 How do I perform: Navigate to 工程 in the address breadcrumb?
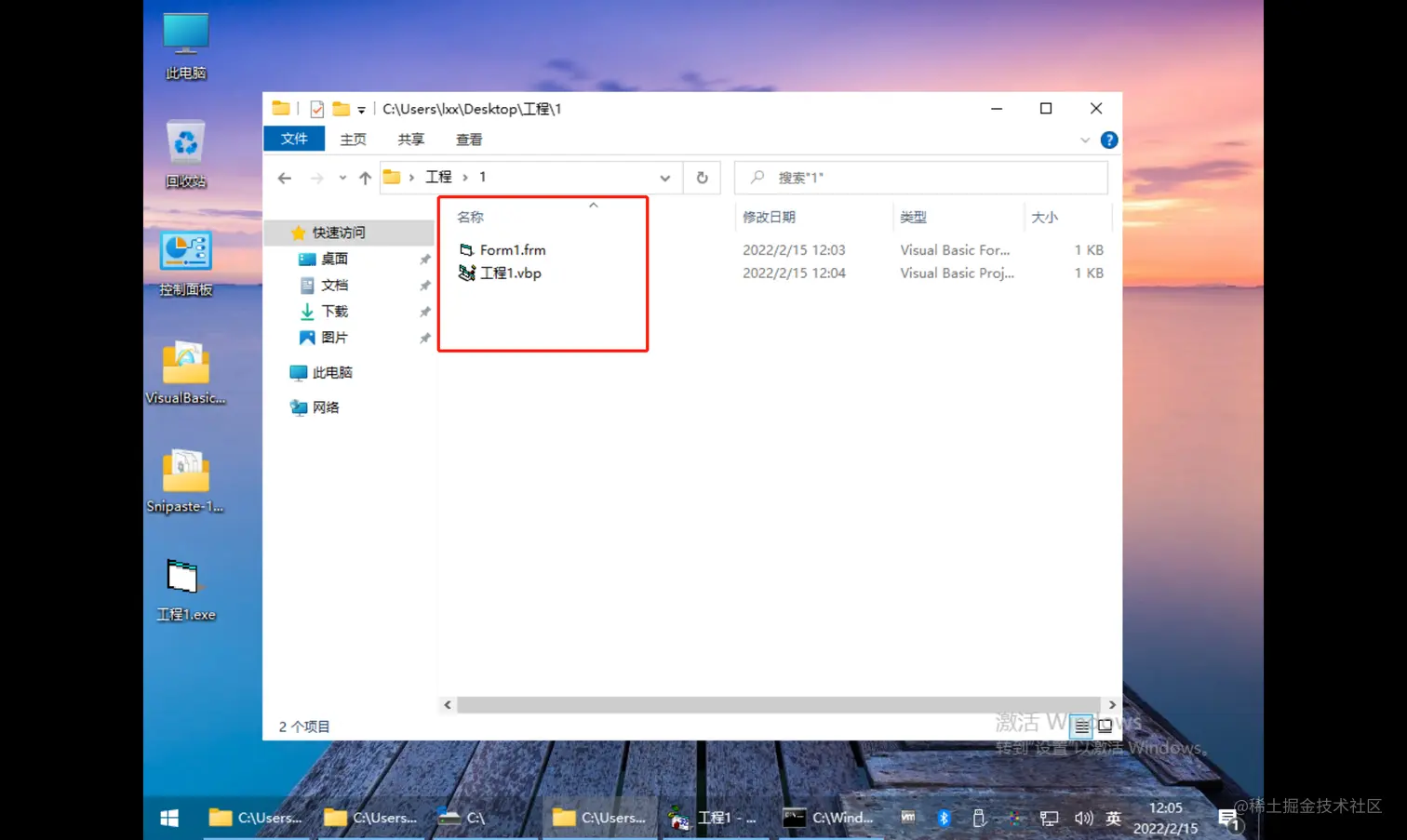[x=438, y=177]
